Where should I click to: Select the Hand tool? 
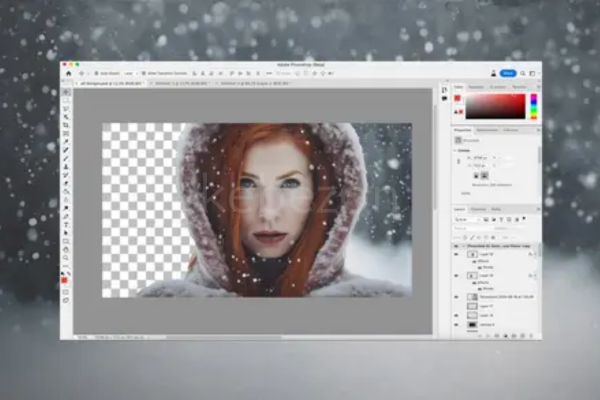(66, 250)
